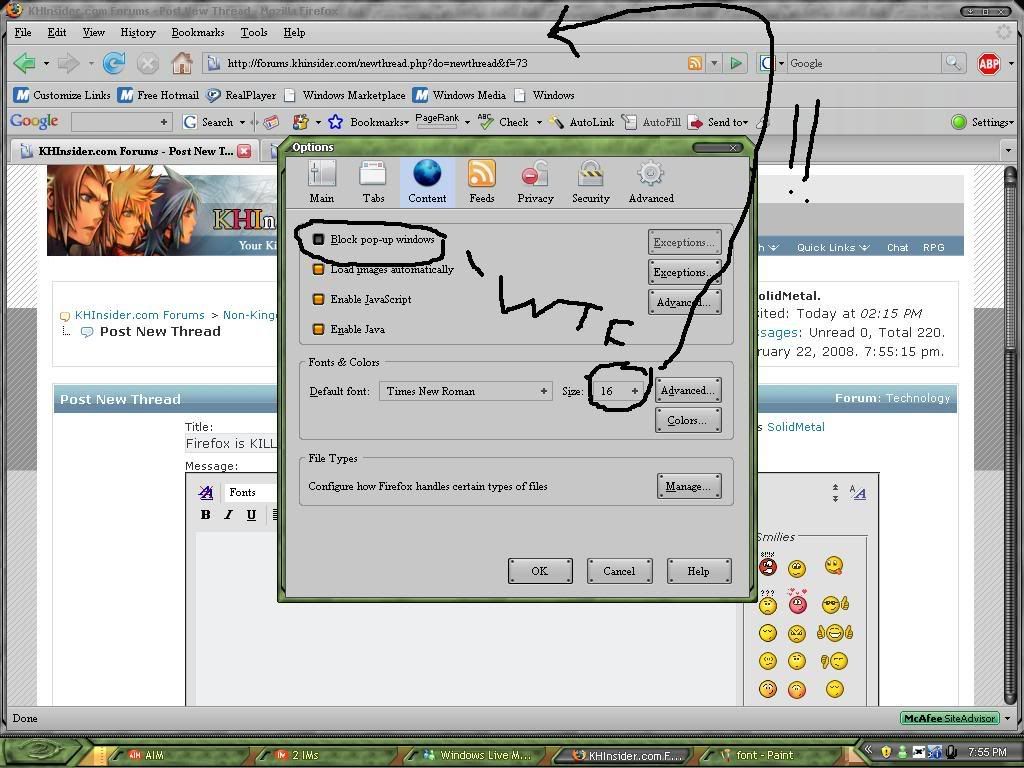Reload the page with the refresh icon
1024x768 pixels.
click(114, 63)
